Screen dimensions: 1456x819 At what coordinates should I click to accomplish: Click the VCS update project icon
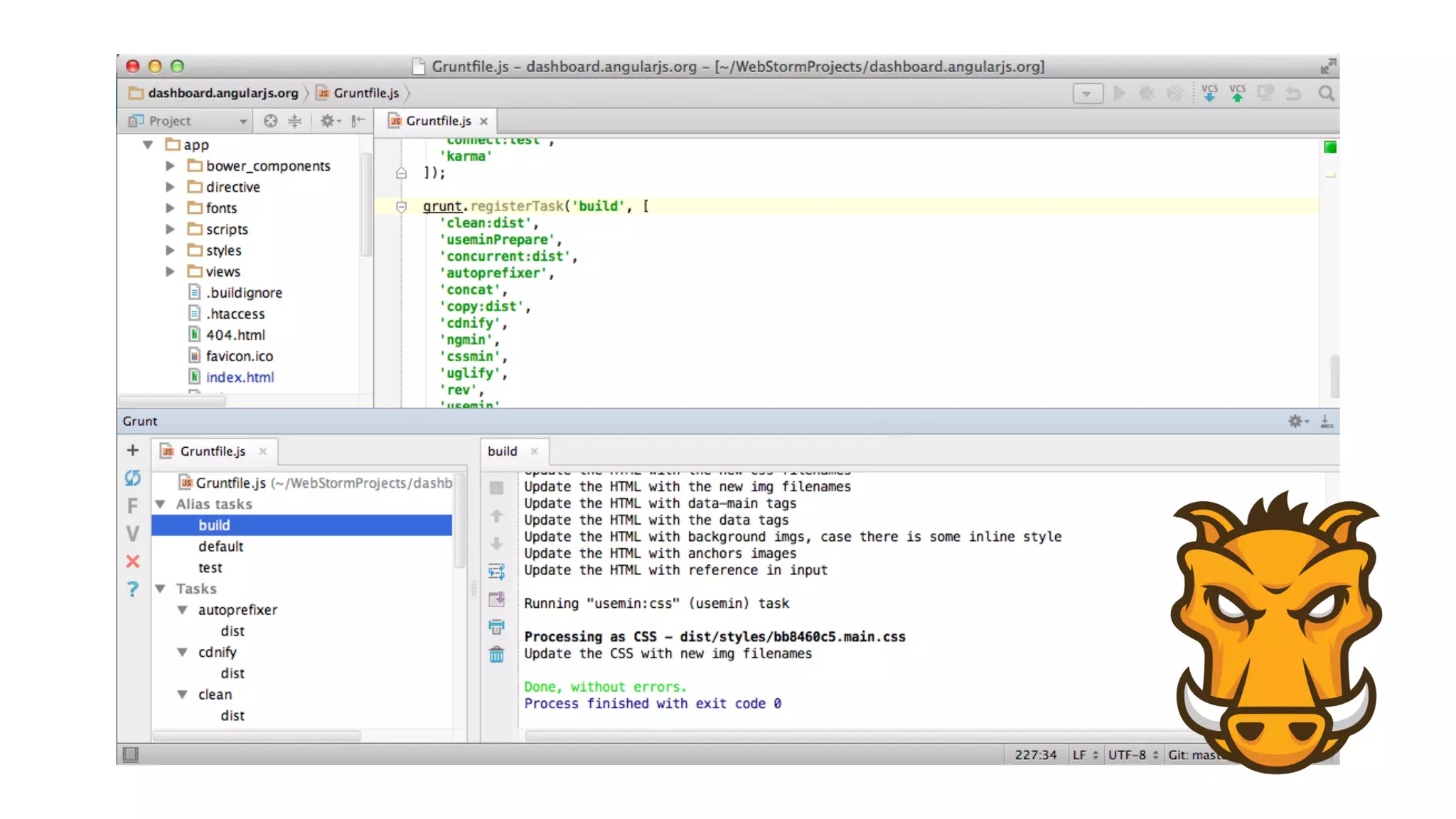1209,93
